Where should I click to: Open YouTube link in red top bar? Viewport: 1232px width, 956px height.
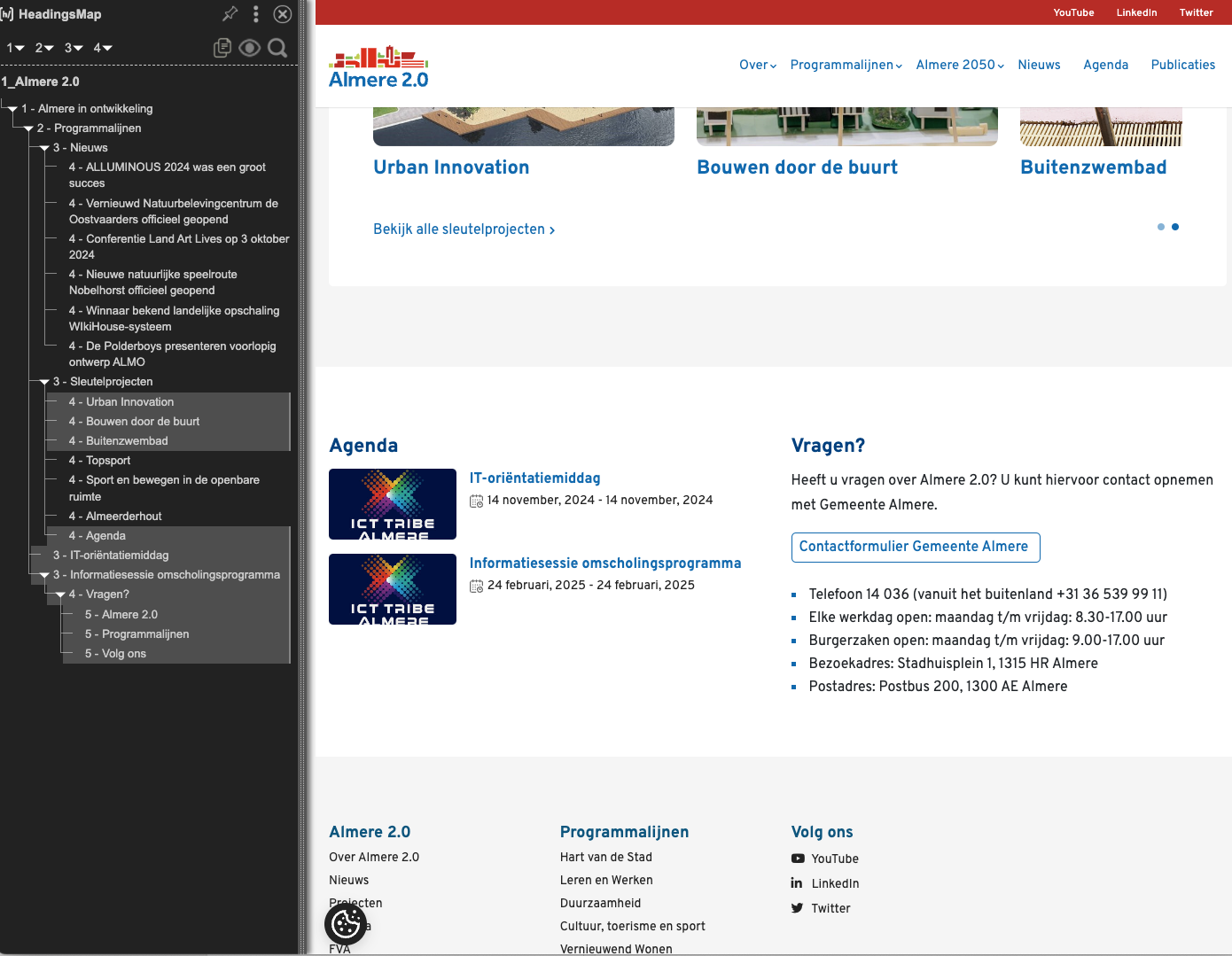1073,12
